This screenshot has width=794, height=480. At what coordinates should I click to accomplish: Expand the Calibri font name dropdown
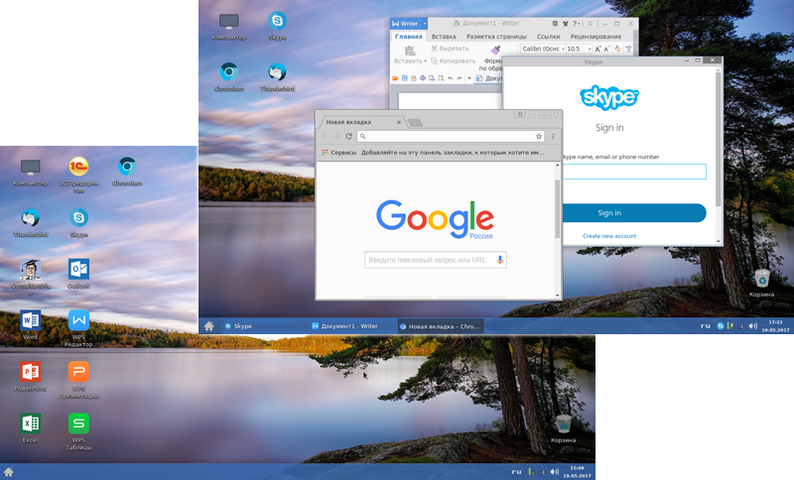(x=563, y=49)
